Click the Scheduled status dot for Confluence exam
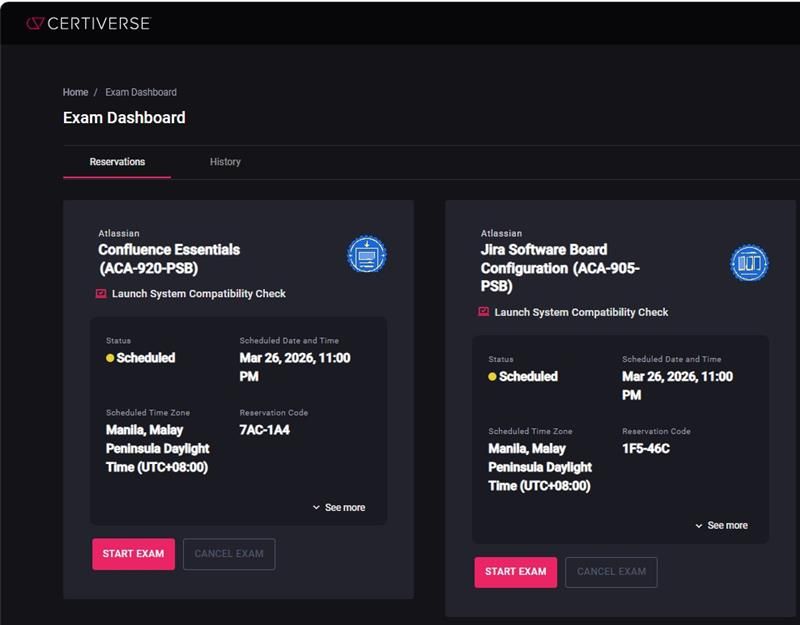 pos(110,358)
